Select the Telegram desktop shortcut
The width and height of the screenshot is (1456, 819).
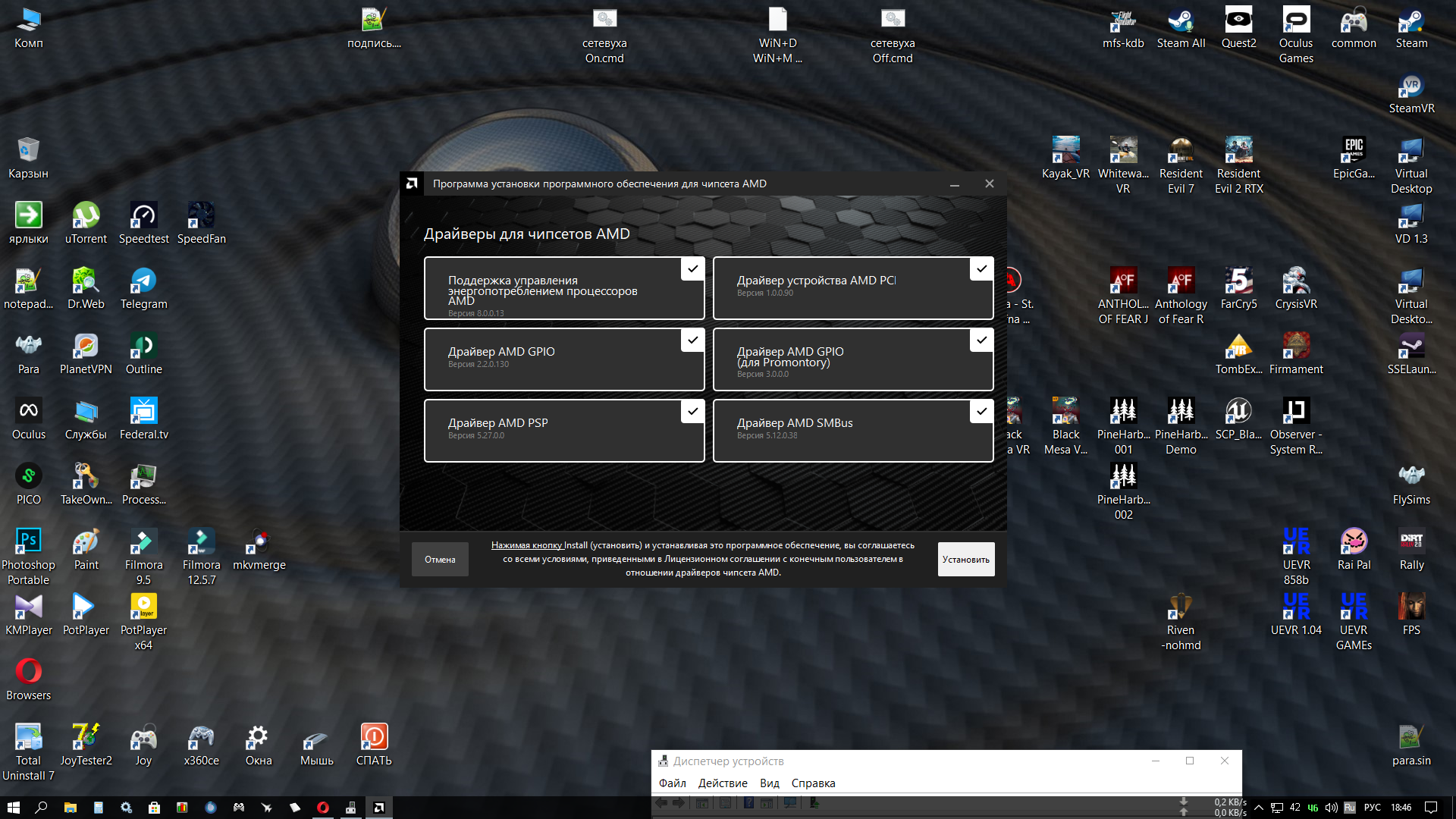[x=143, y=289]
